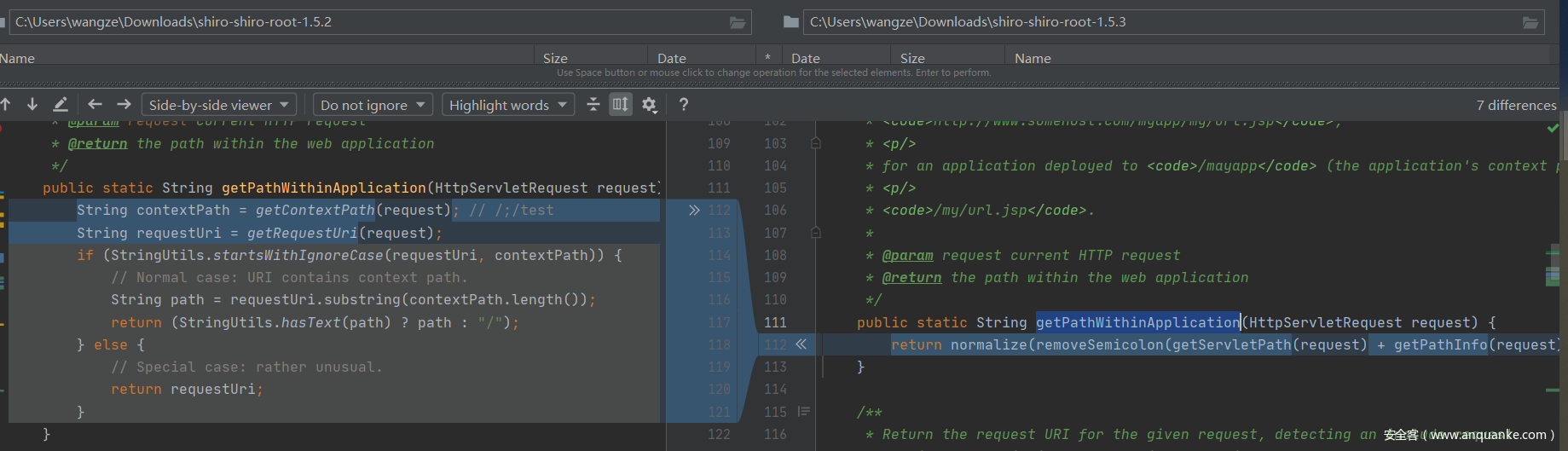This screenshot has width=1568, height=451.
Task: Browse folder for shiro-root-1.5.2 path
Action: pos(738,22)
